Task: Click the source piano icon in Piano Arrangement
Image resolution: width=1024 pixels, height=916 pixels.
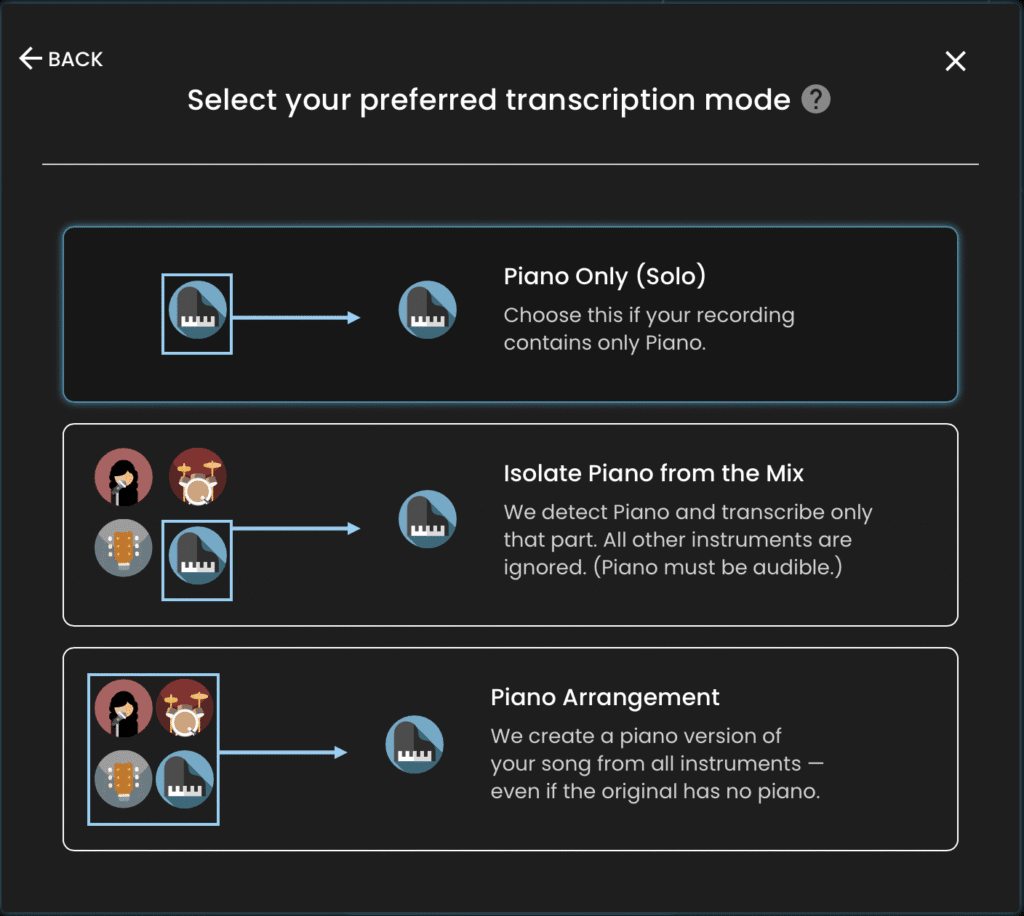Action: click(x=184, y=780)
